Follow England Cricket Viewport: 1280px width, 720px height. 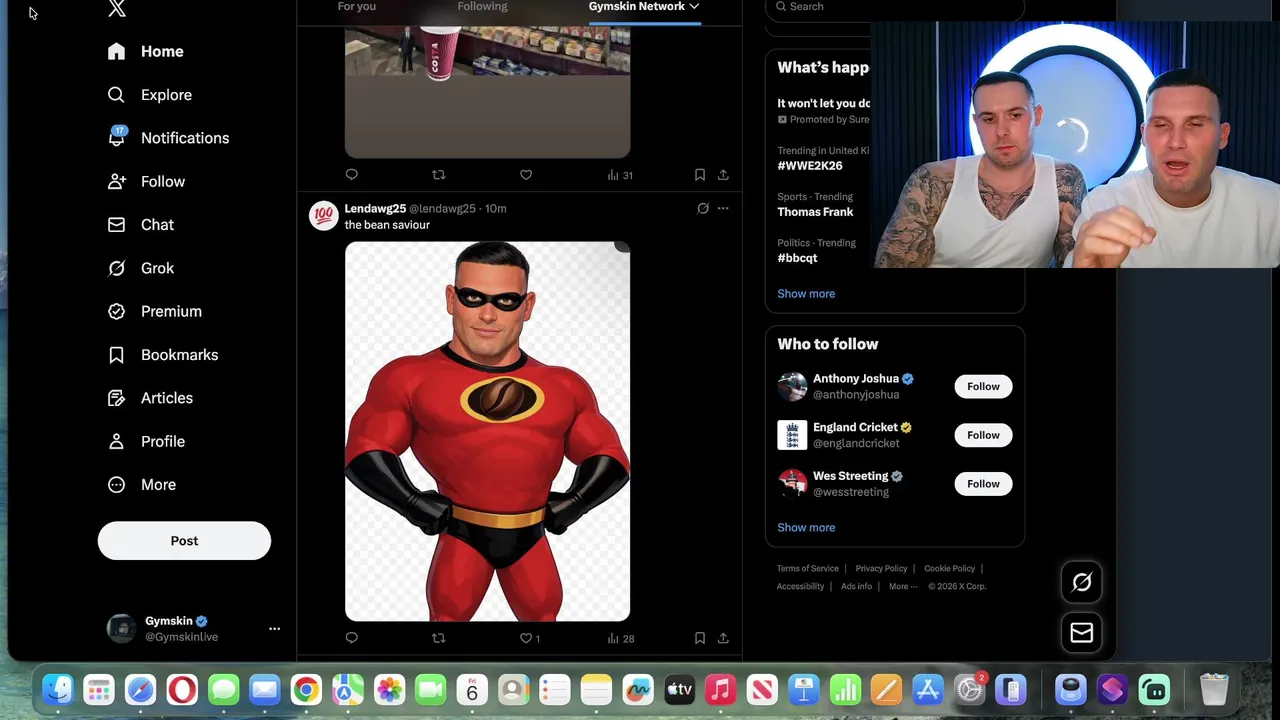pyautogui.click(x=983, y=435)
